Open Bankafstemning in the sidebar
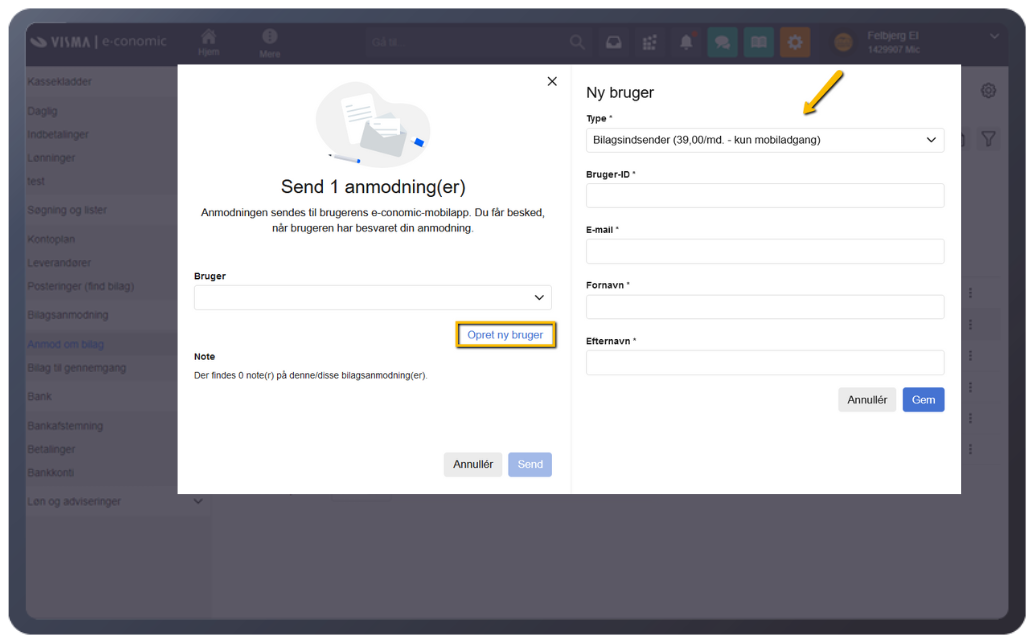 (x=65, y=426)
